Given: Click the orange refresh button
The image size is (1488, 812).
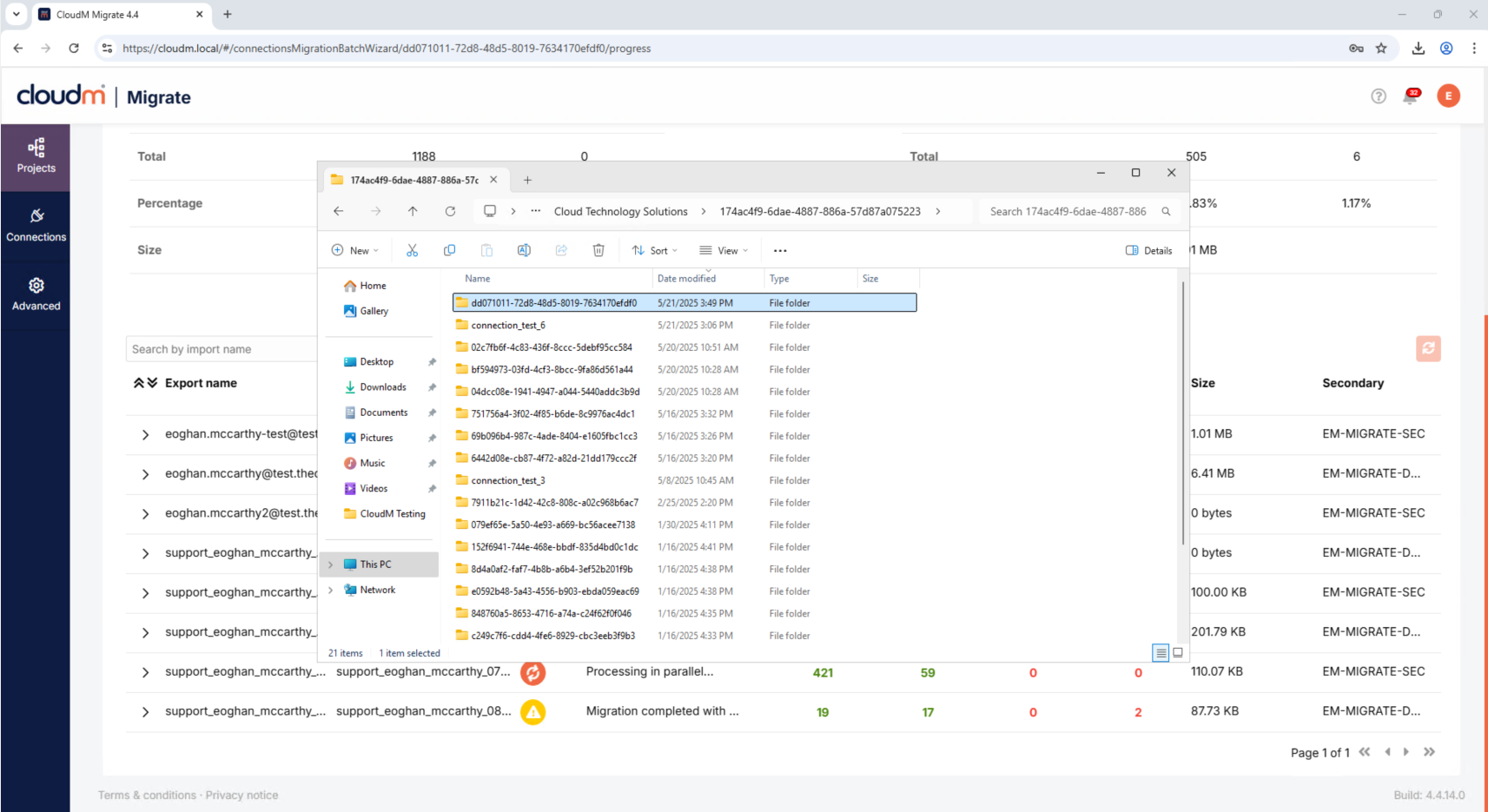Looking at the screenshot, I should click(x=1428, y=348).
